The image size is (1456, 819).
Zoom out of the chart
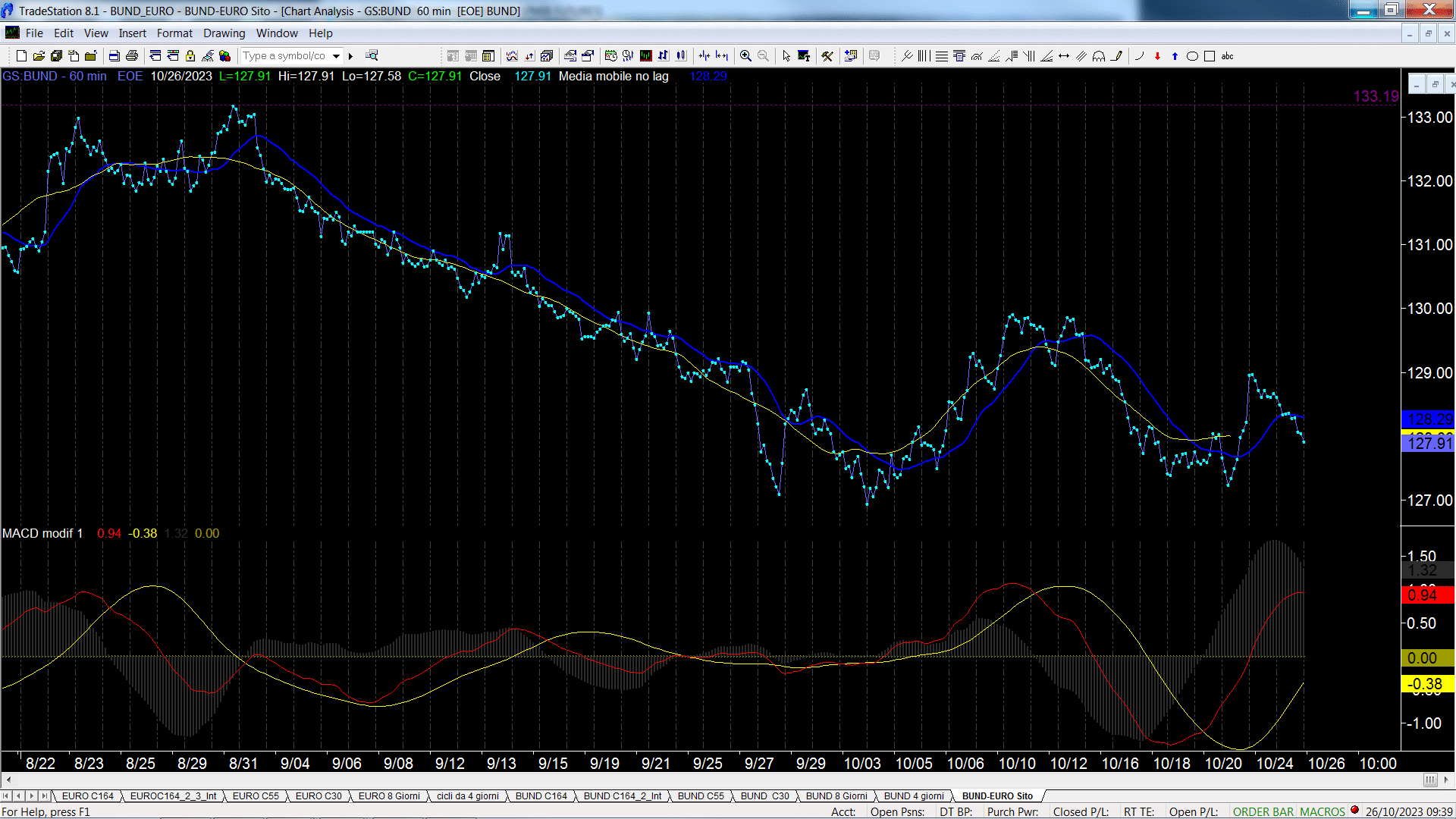click(x=764, y=56)
